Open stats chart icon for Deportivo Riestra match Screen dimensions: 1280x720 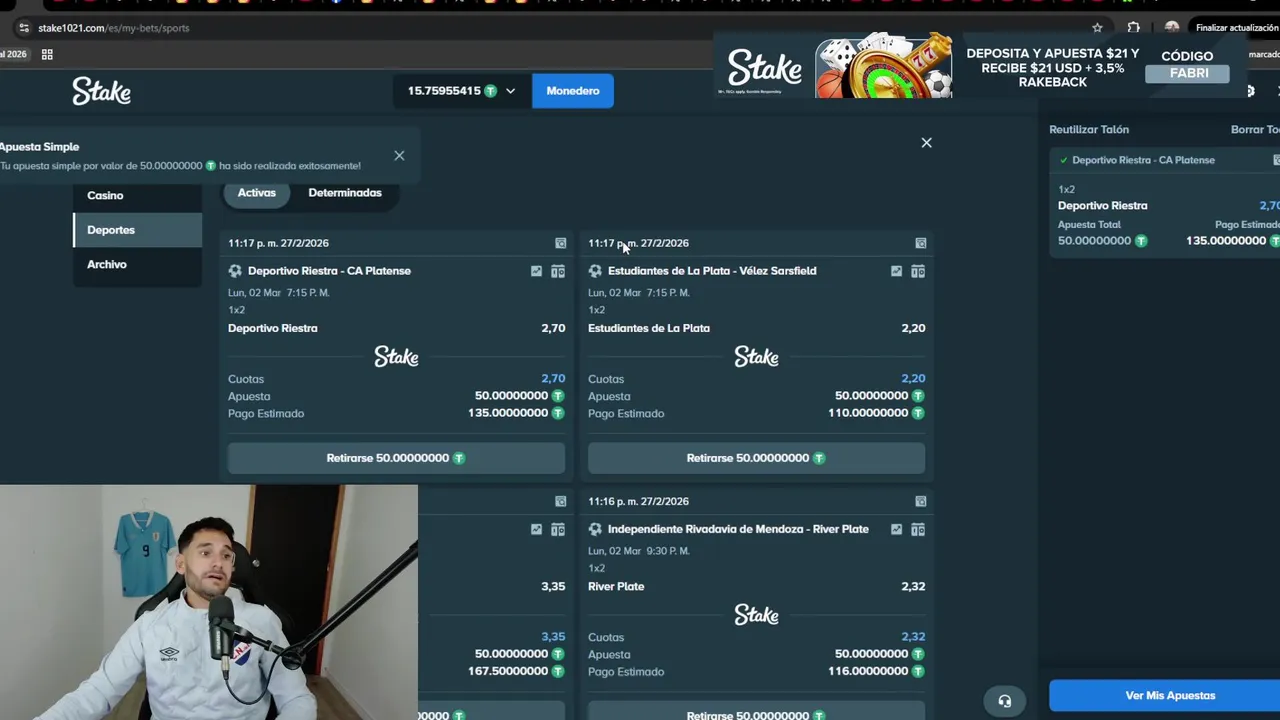[536, 271]
